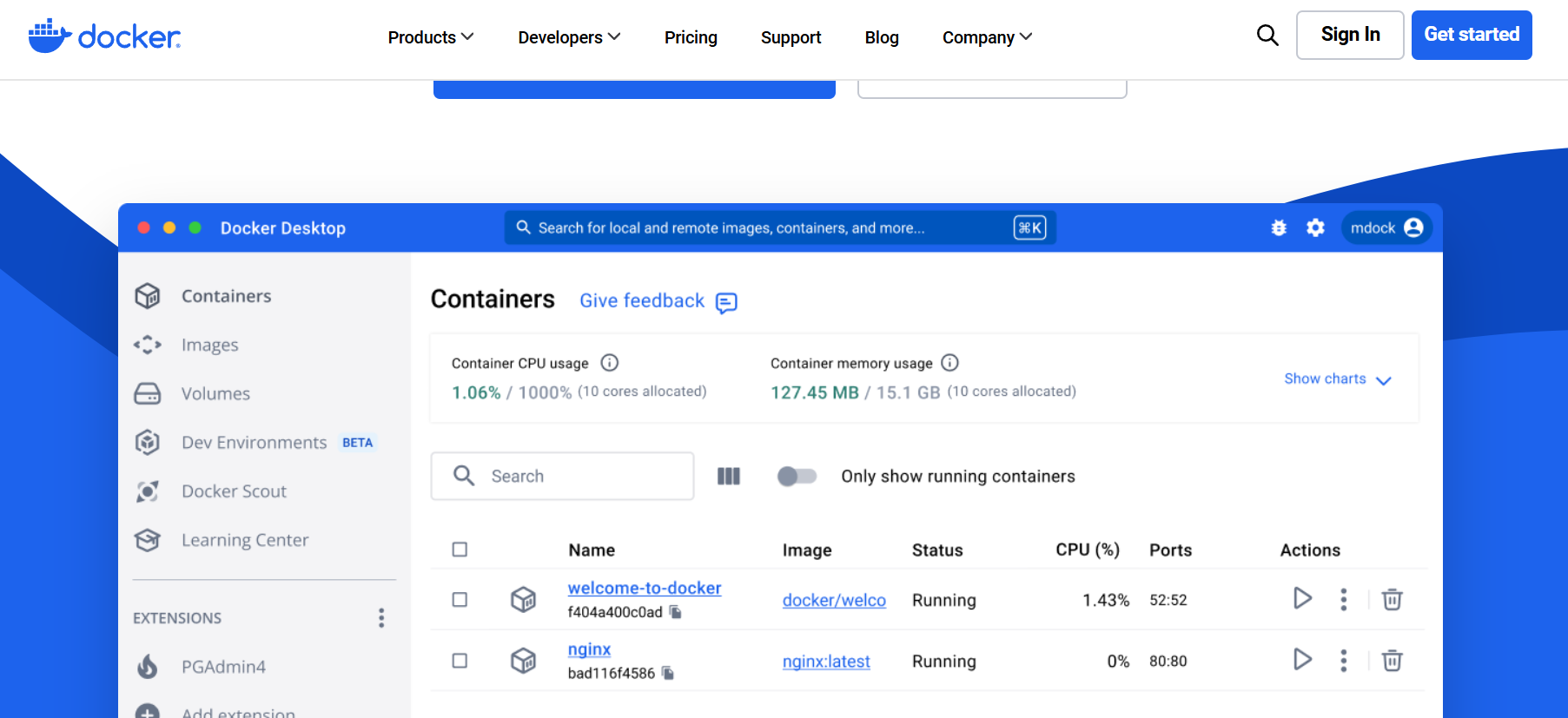Click the mdock user account avatar
Screen dimensions: 1568x718
[x=1413, y=227]
